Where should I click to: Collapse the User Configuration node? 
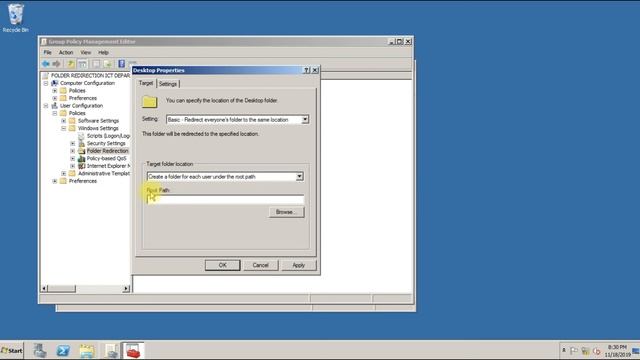coord(46,106)
